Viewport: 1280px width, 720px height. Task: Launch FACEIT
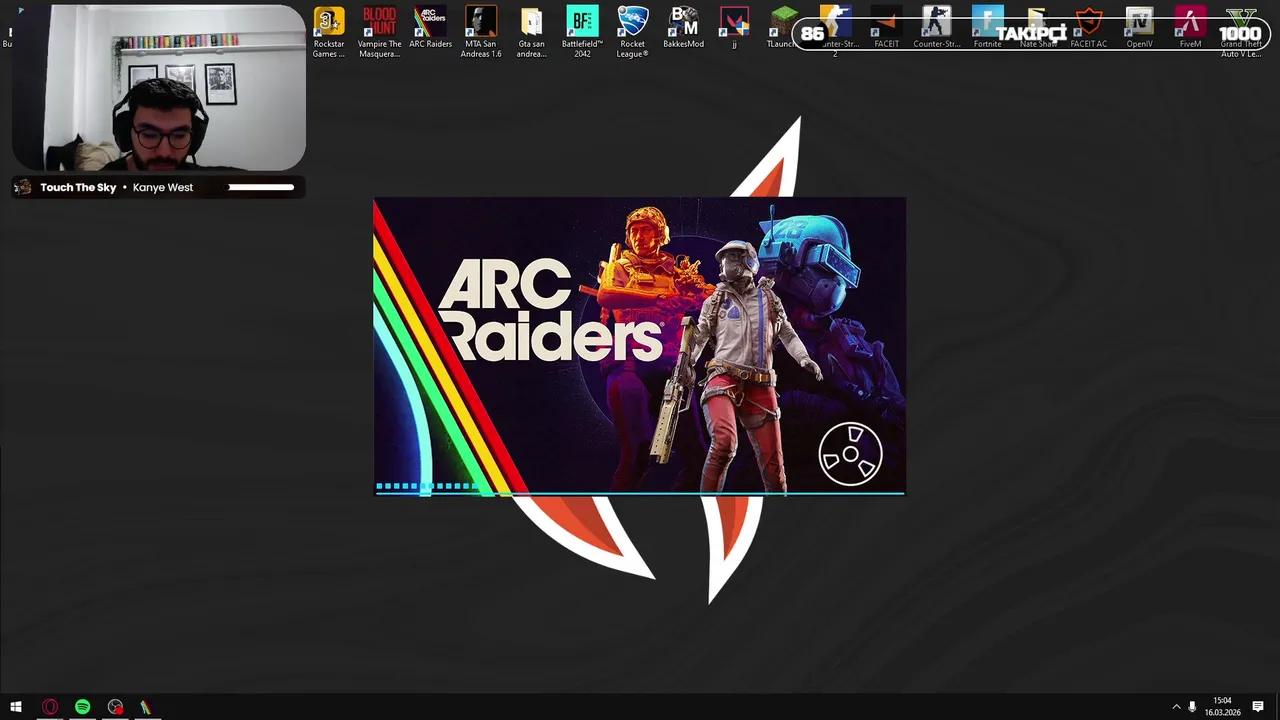point(886,22)
